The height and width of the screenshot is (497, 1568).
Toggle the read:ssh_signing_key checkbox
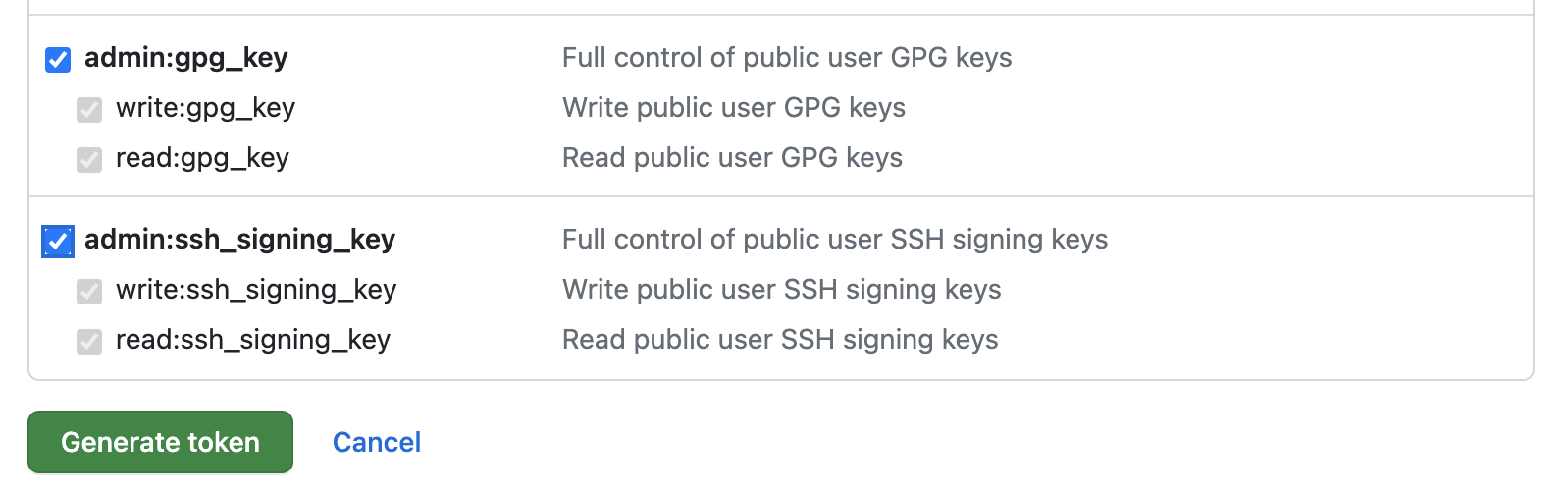(89, 342)
